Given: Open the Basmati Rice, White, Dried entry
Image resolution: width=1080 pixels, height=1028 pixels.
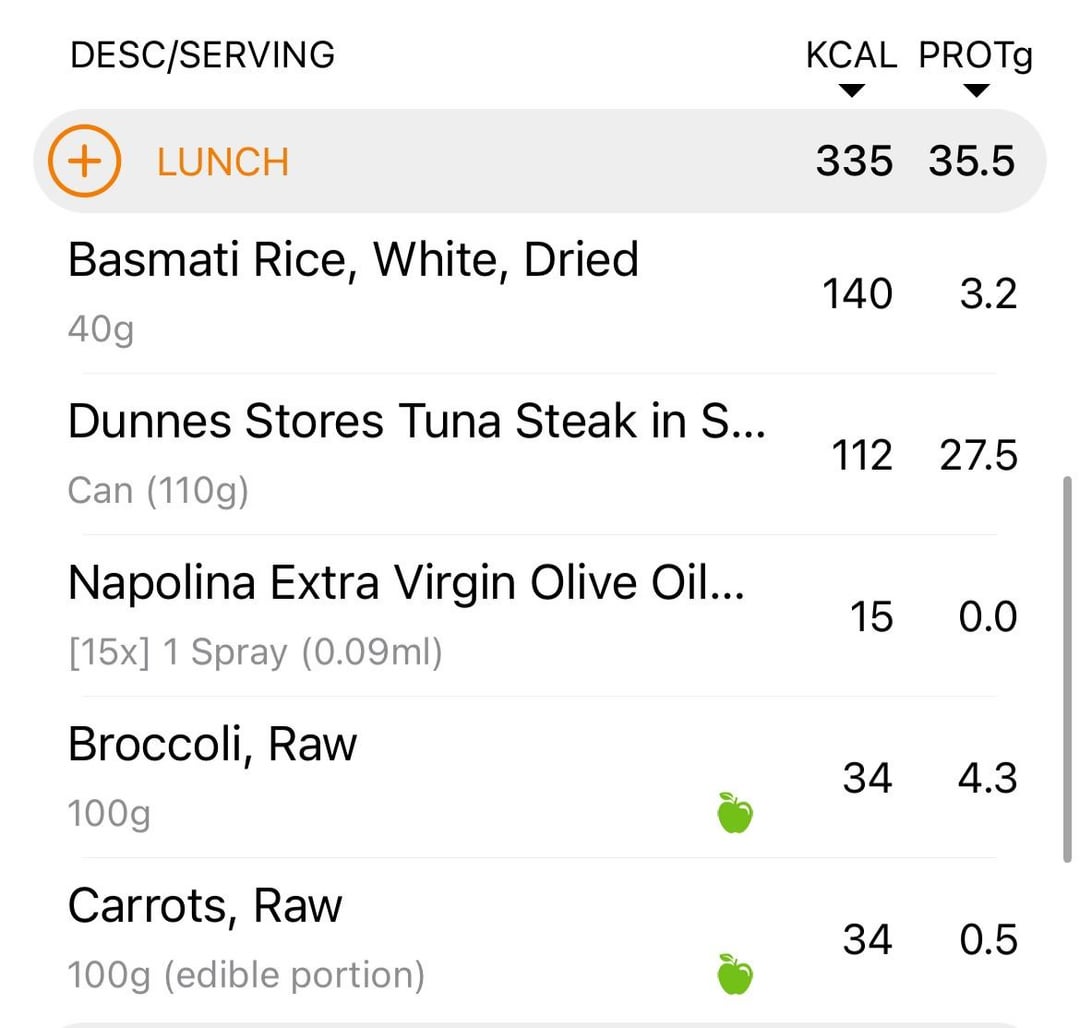Looking at the screenshot, I should [x=540, y=294].
